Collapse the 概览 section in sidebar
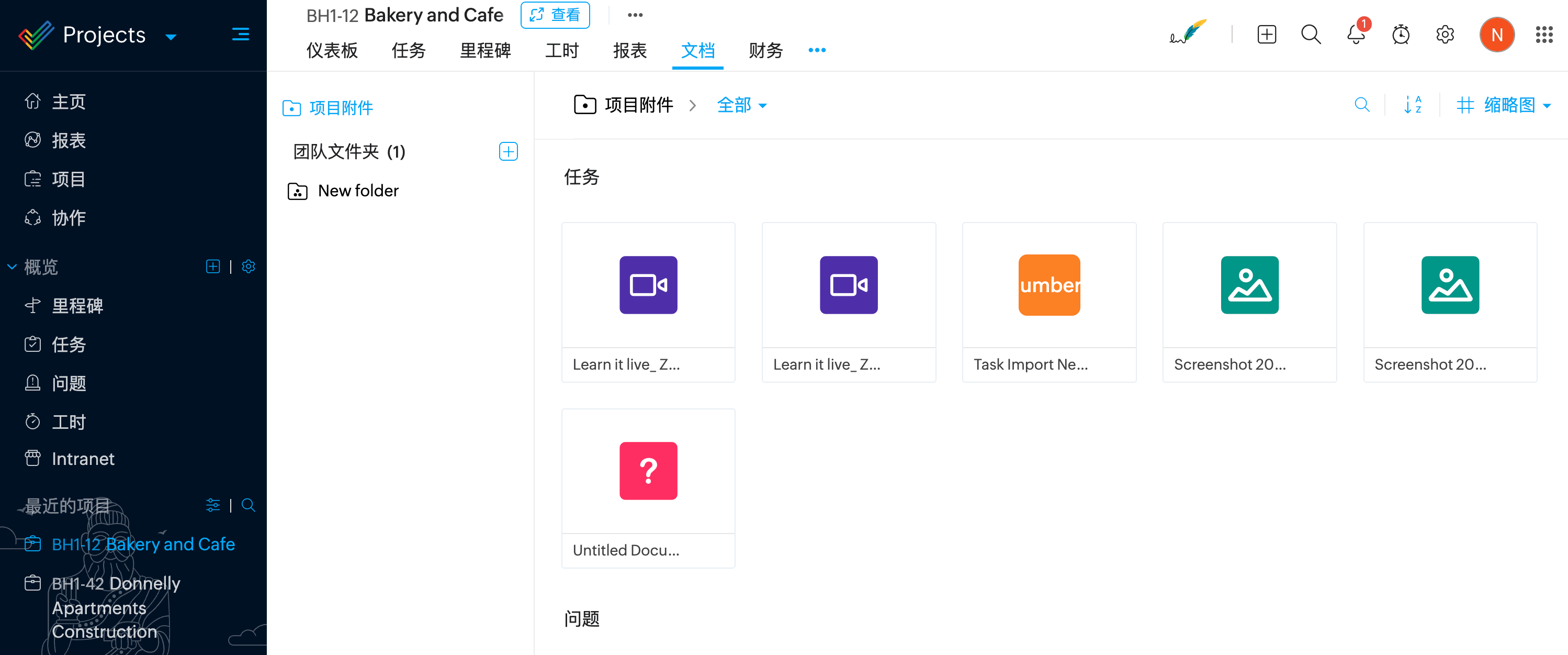Screen dimensions: 1568x655 [x=12, y=267]
